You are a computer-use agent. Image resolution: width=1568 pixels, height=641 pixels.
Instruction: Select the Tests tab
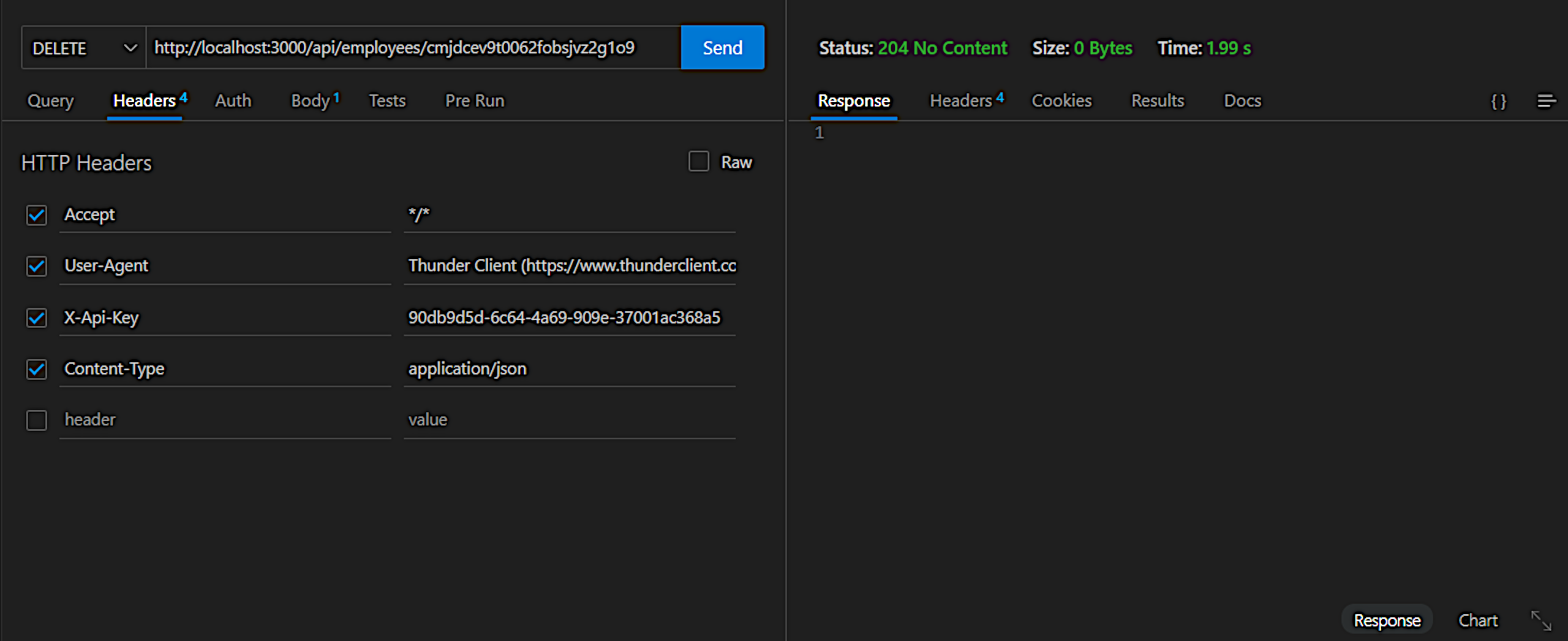point(387,100)
